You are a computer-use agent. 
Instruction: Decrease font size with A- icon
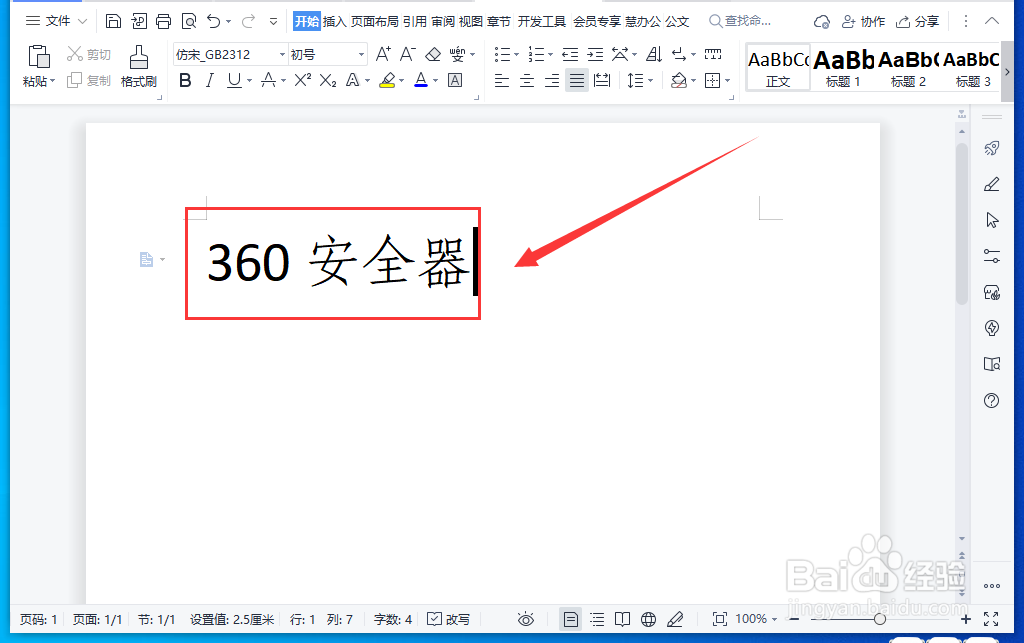[x=408, y=54]
